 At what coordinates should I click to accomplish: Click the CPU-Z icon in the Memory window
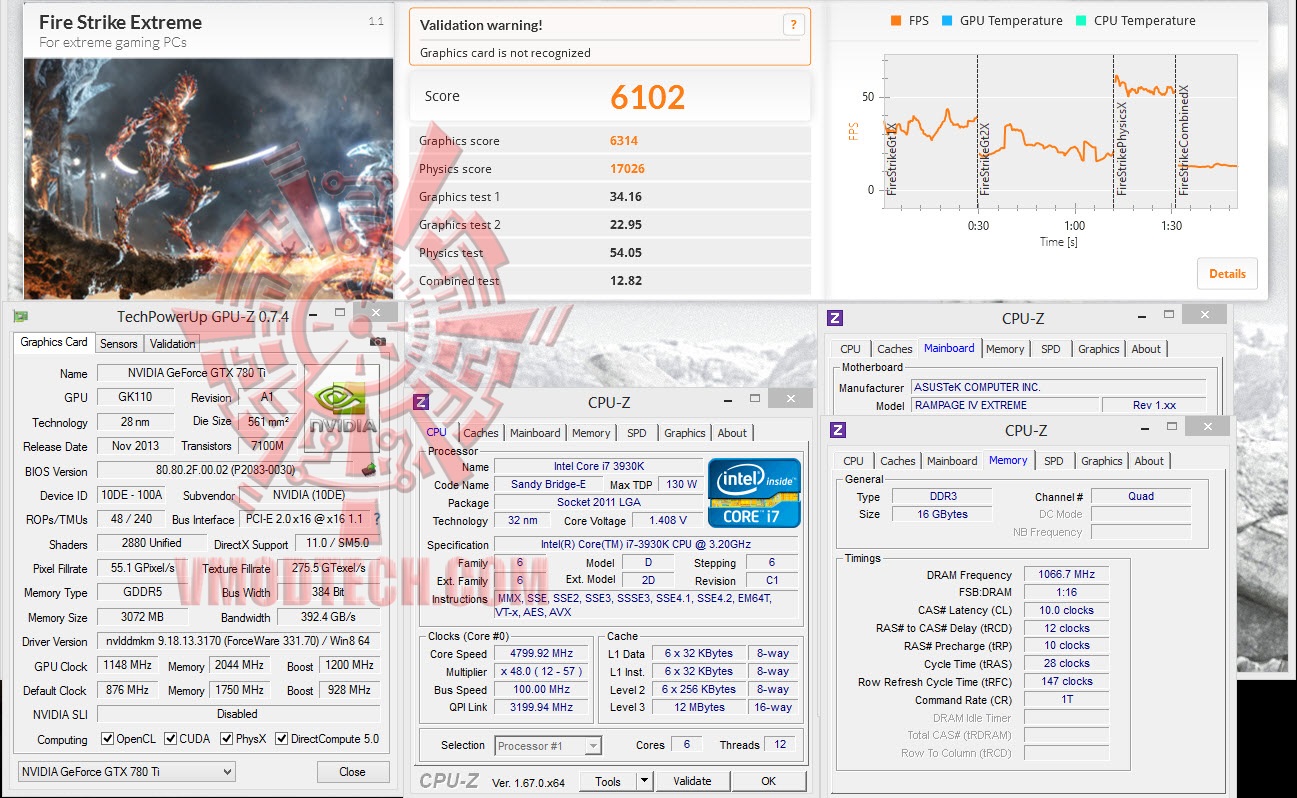coord(838,430)
